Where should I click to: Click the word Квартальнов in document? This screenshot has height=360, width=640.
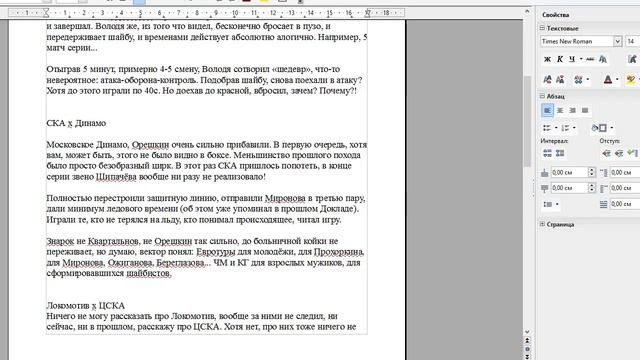[x=113, y=241]
